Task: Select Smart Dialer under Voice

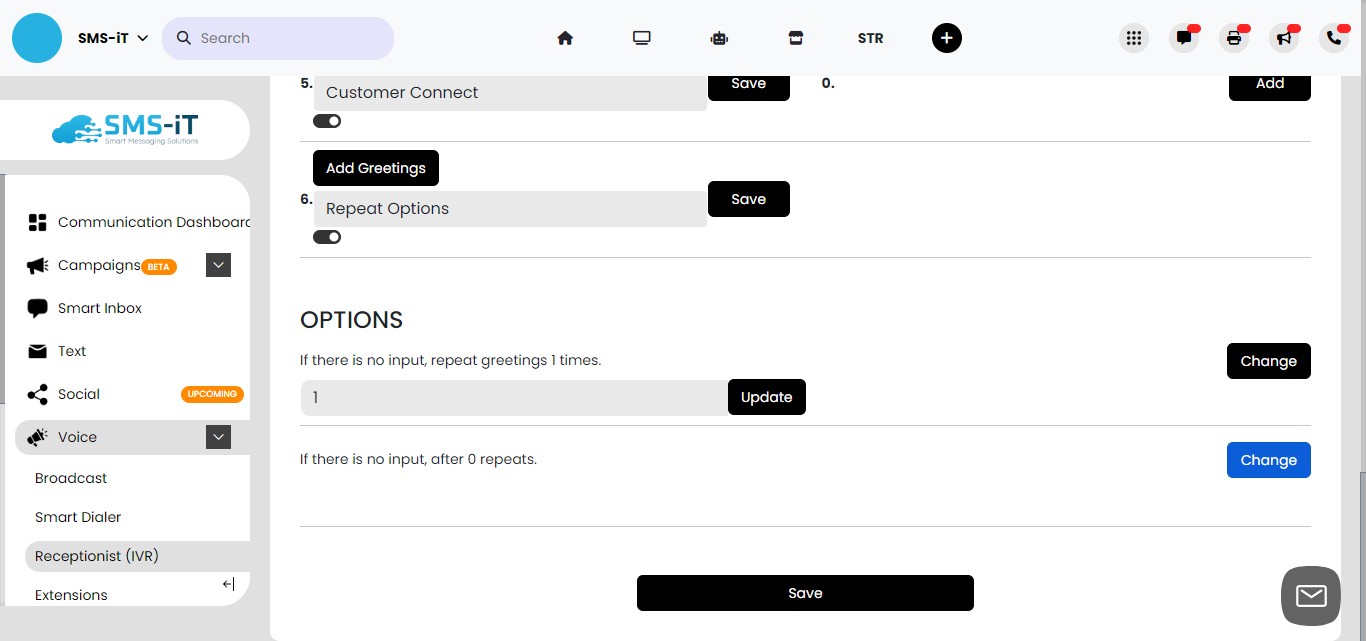Action: (x=78, y=517)
